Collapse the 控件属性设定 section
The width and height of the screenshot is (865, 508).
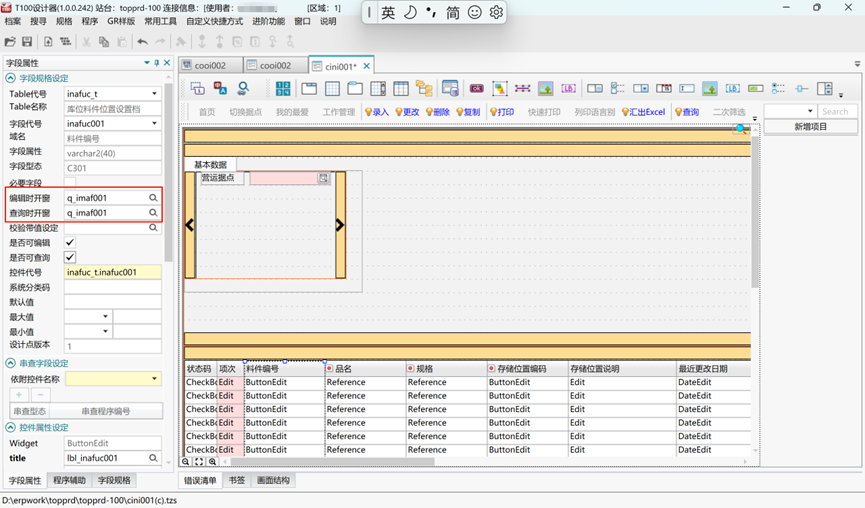[10, 427]
